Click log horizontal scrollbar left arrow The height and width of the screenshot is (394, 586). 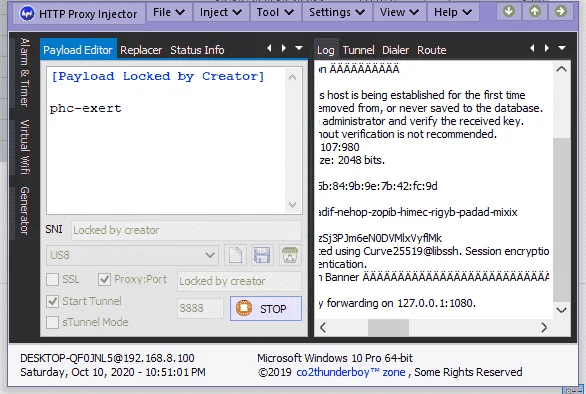323,327
